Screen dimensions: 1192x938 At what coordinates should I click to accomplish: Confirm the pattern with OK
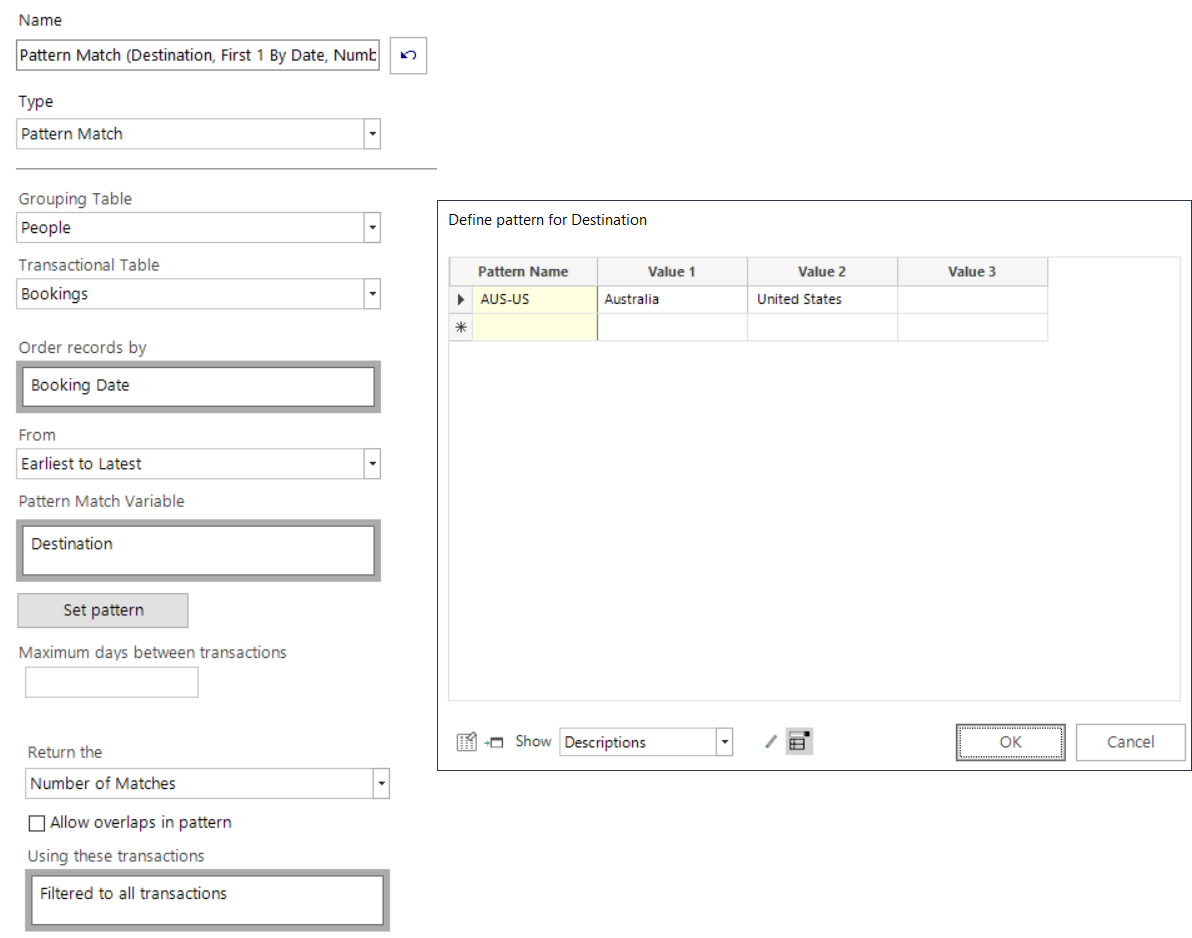(x=1010, y=742)
